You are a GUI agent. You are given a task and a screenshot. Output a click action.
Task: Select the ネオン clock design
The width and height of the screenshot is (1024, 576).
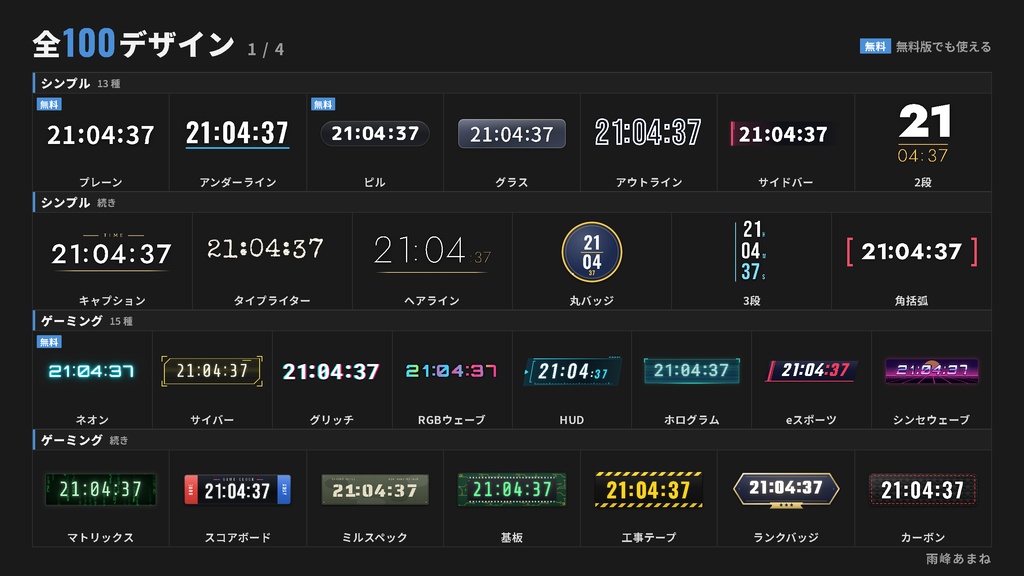coord(92,380)
